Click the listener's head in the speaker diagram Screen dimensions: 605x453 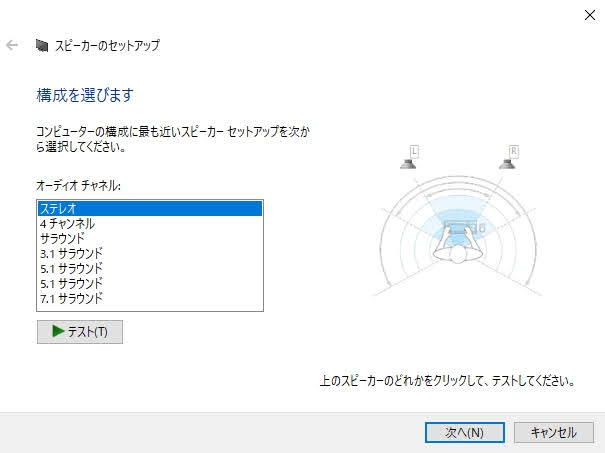coord(461,252)
